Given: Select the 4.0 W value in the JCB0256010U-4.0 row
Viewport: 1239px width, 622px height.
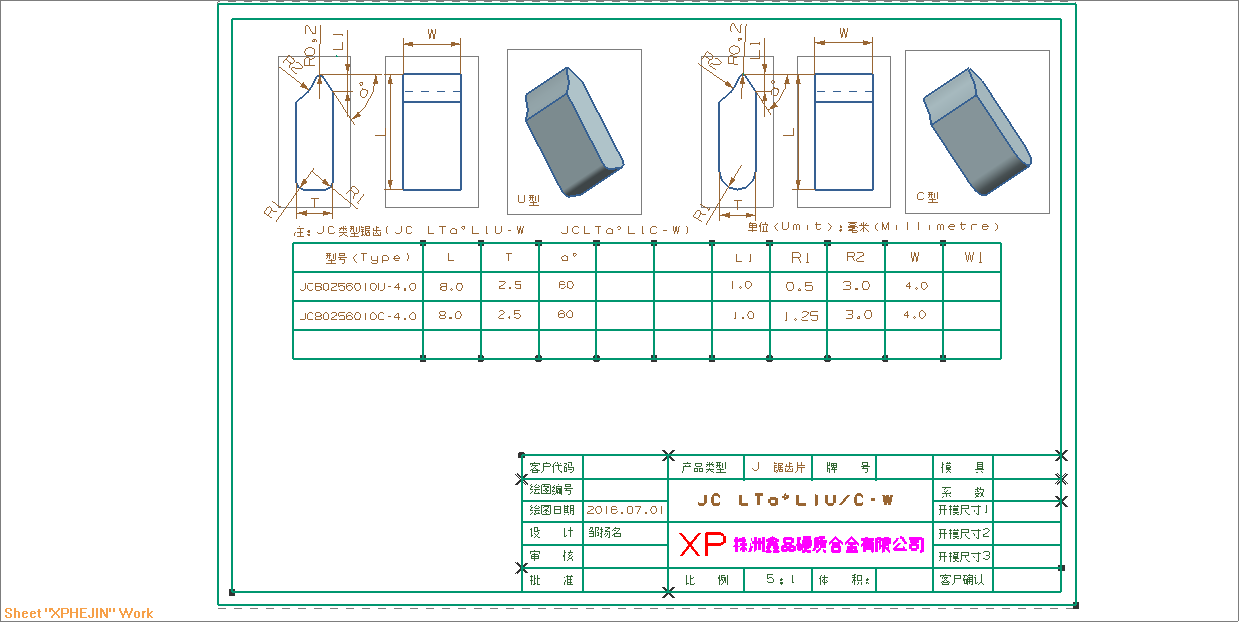Looking at the screenshot, I should click(915, 286).
